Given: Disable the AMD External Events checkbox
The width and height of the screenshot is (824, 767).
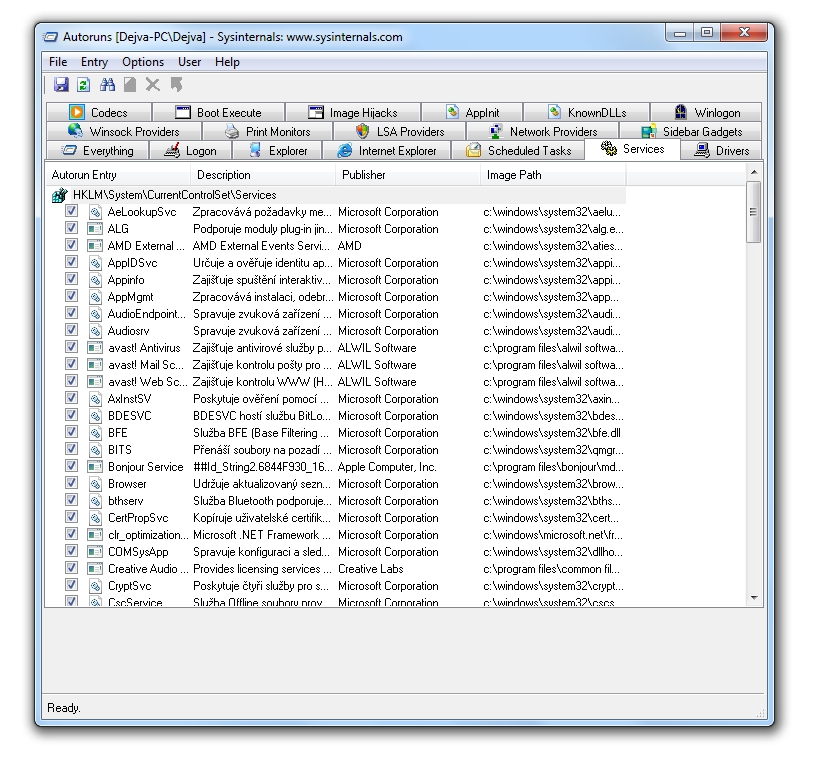Looking at the screenshot, I should [71, 245].
